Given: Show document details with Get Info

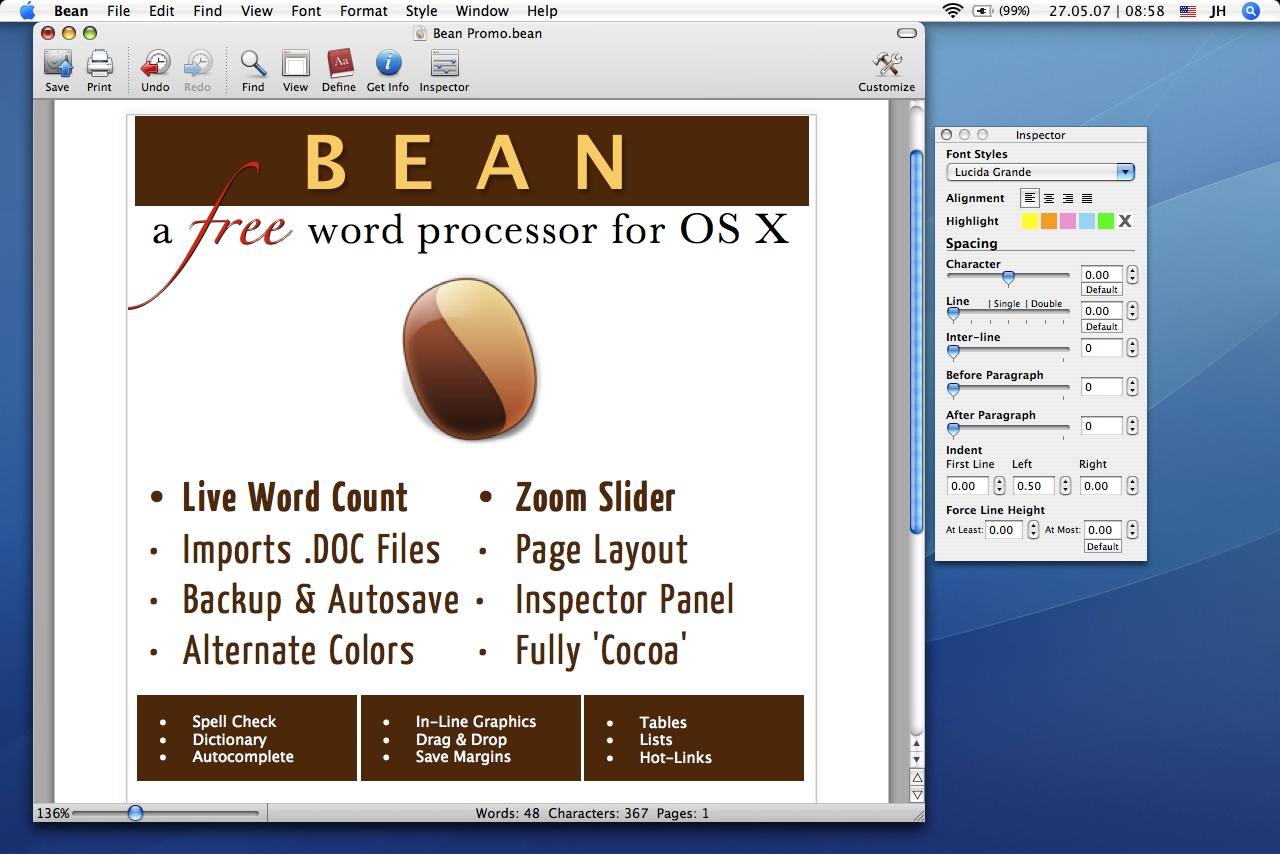Looking at the screenshot, I should point(388,66).
